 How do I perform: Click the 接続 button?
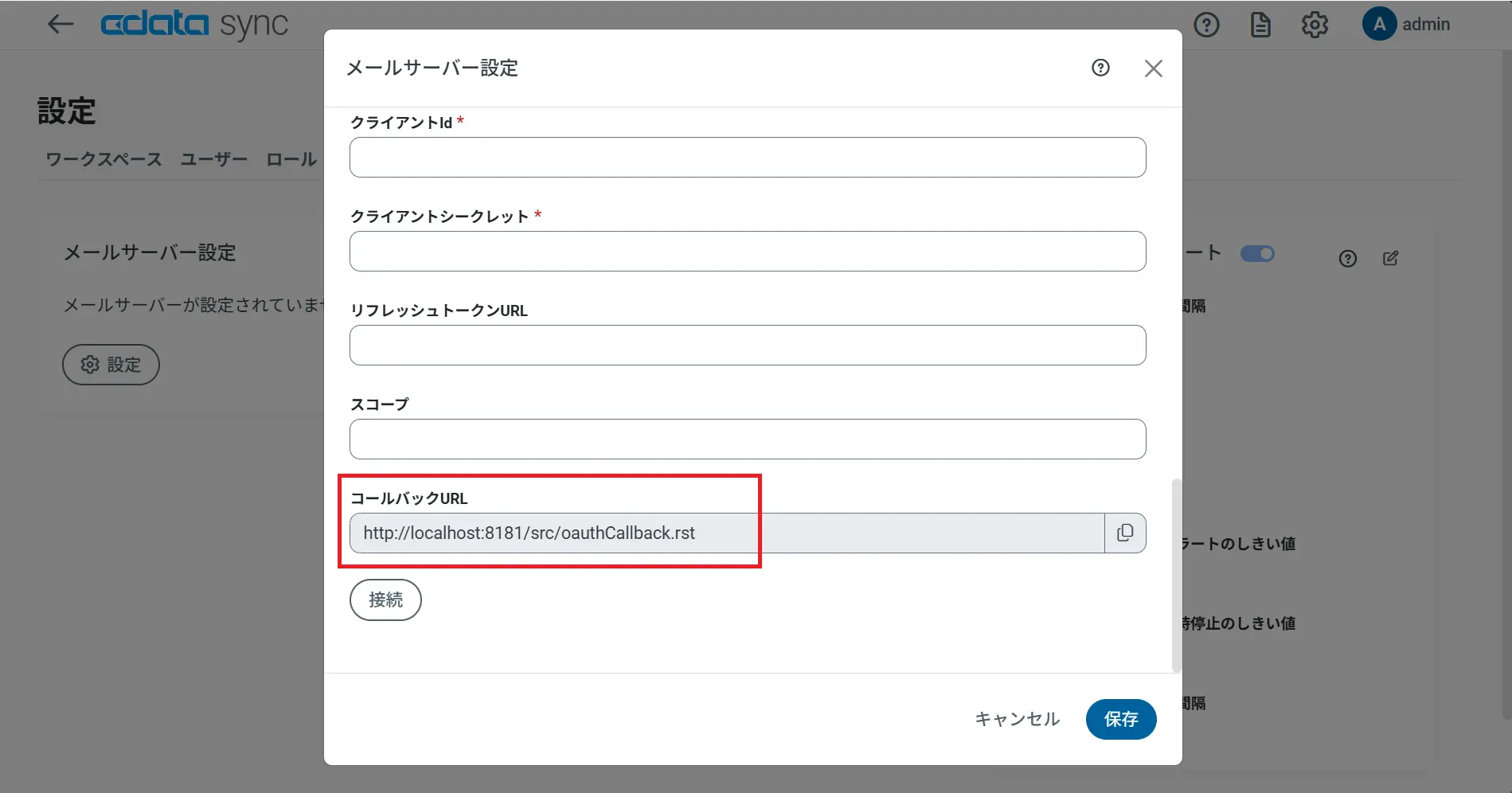tap(385, 600)
